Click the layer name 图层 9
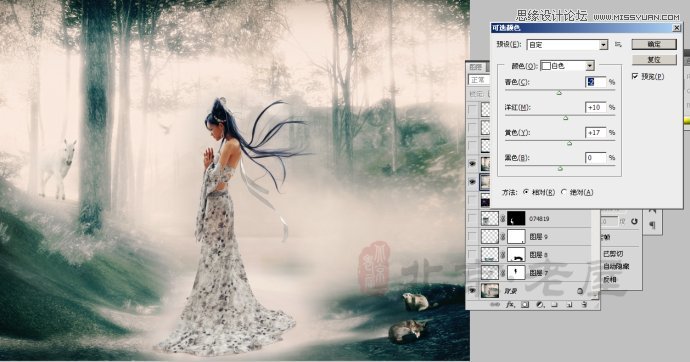Viewport: 690px width, 362px height. [x=538, y=237]
